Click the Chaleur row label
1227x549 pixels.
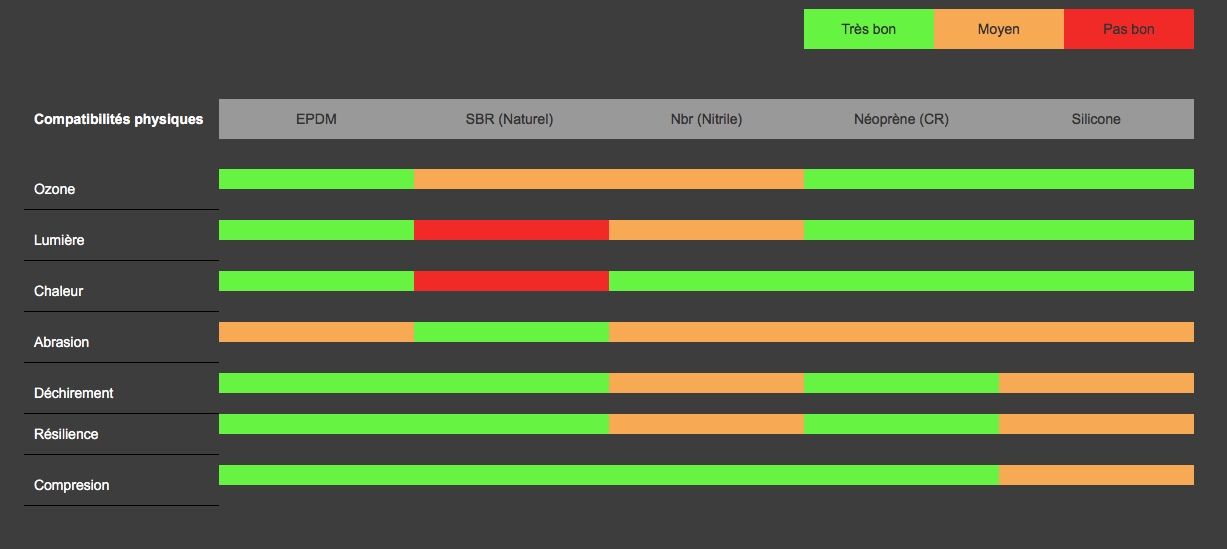pyautogui.click(x=58, y=291)
